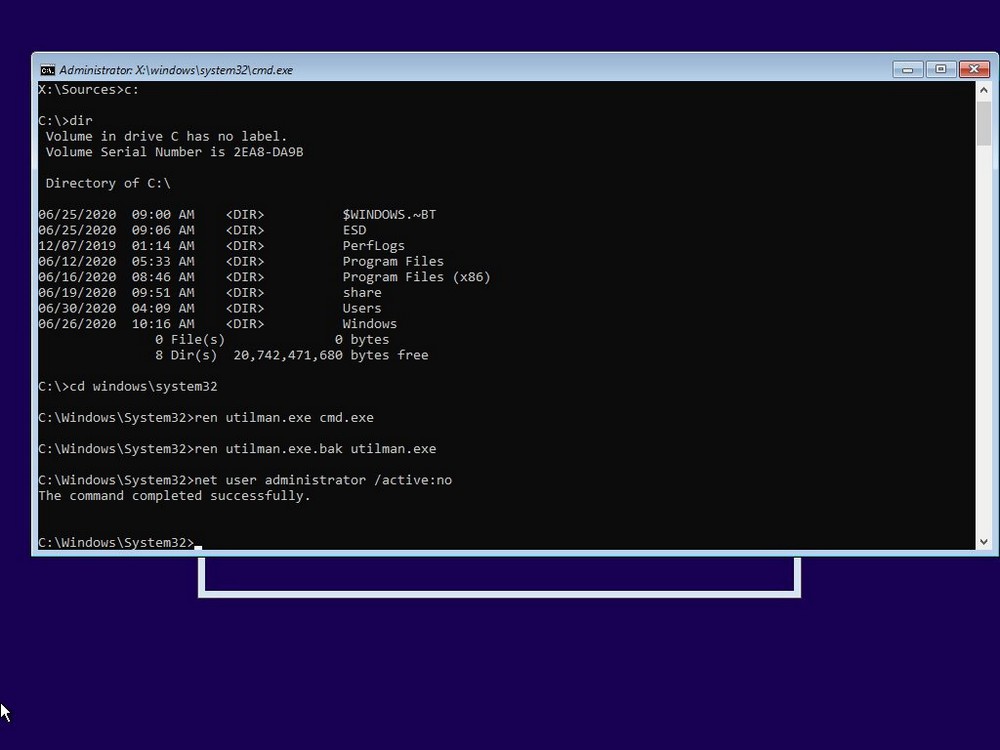Image resolution: width=1000 pixels, height=750 pixels.
Task: Open the cmd.exe system menu icon
Action: tap(47, 70)
